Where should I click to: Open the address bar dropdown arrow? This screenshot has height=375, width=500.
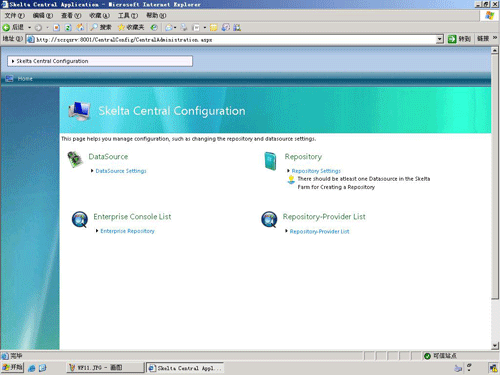coord(440,39)
